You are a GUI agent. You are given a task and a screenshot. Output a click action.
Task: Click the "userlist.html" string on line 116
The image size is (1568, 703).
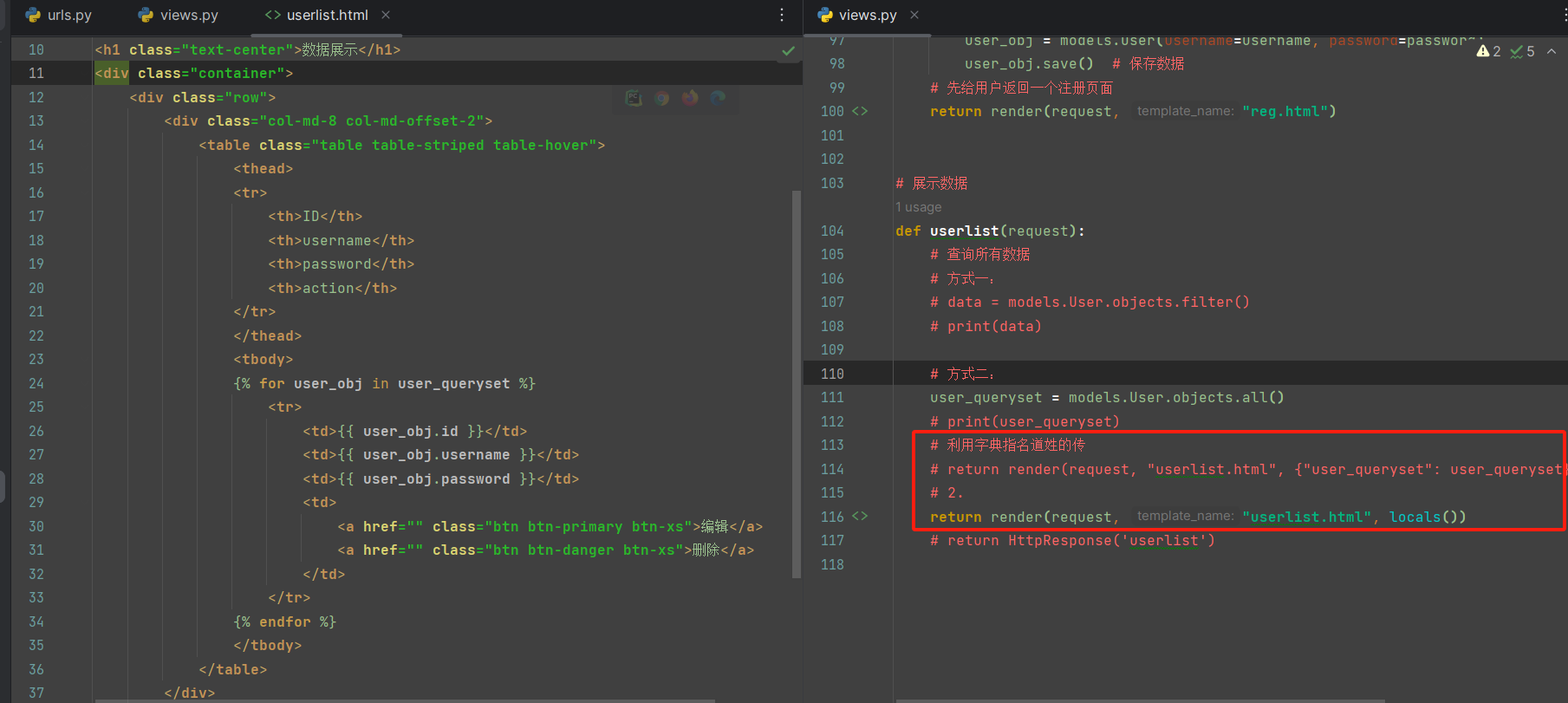point(1306,517)
